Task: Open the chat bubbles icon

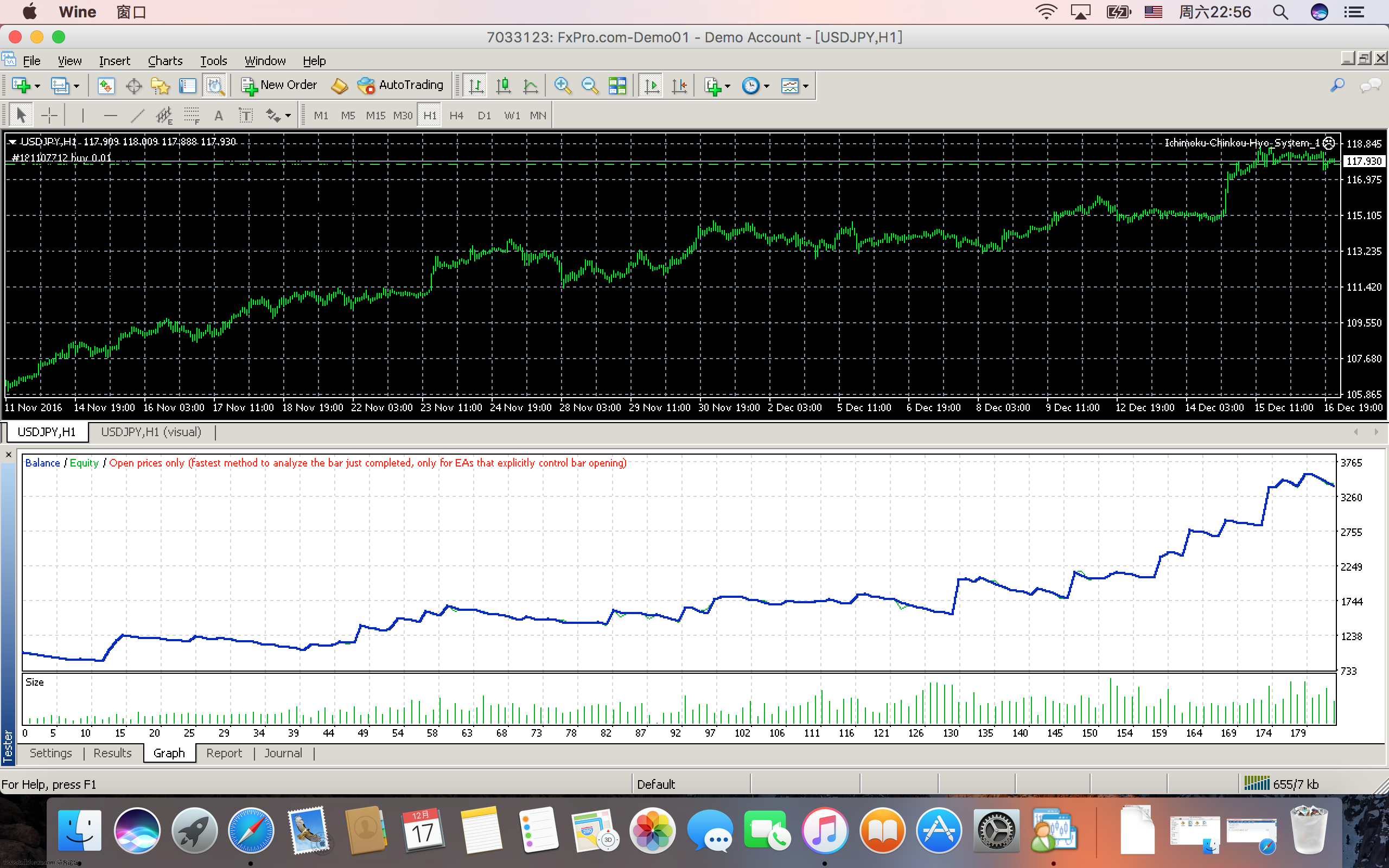Action: pos(1371,86)
